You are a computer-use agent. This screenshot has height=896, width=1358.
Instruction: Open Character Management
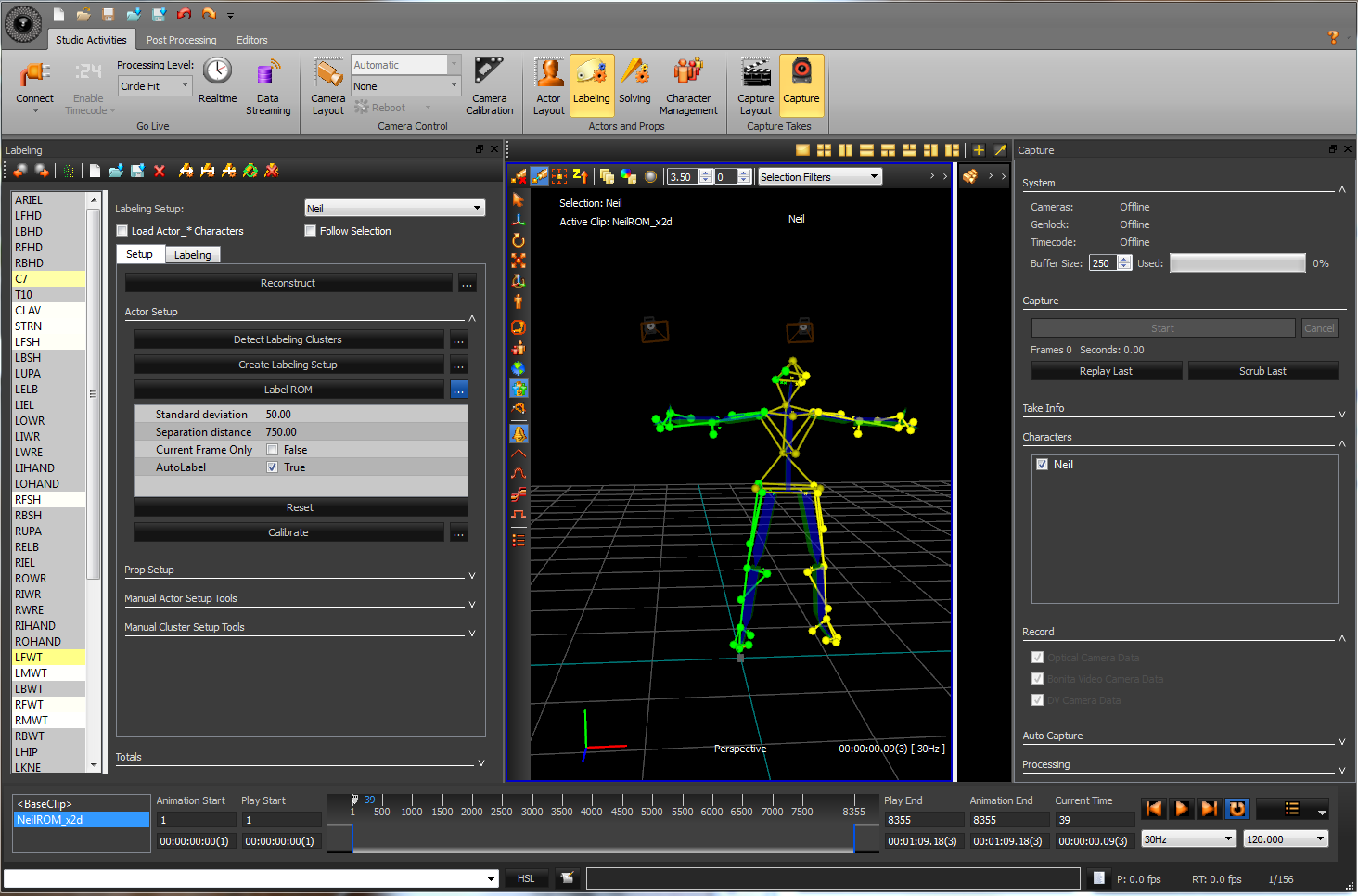pos(688,74)
